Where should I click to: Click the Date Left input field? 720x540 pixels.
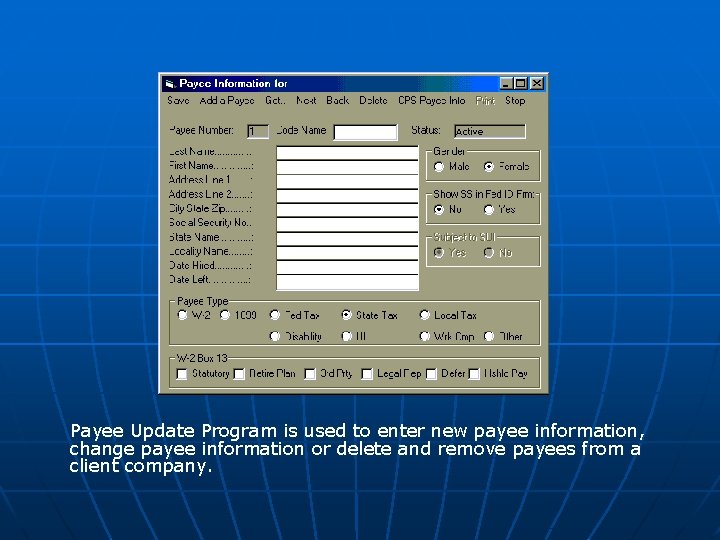[x=347, y=282]
